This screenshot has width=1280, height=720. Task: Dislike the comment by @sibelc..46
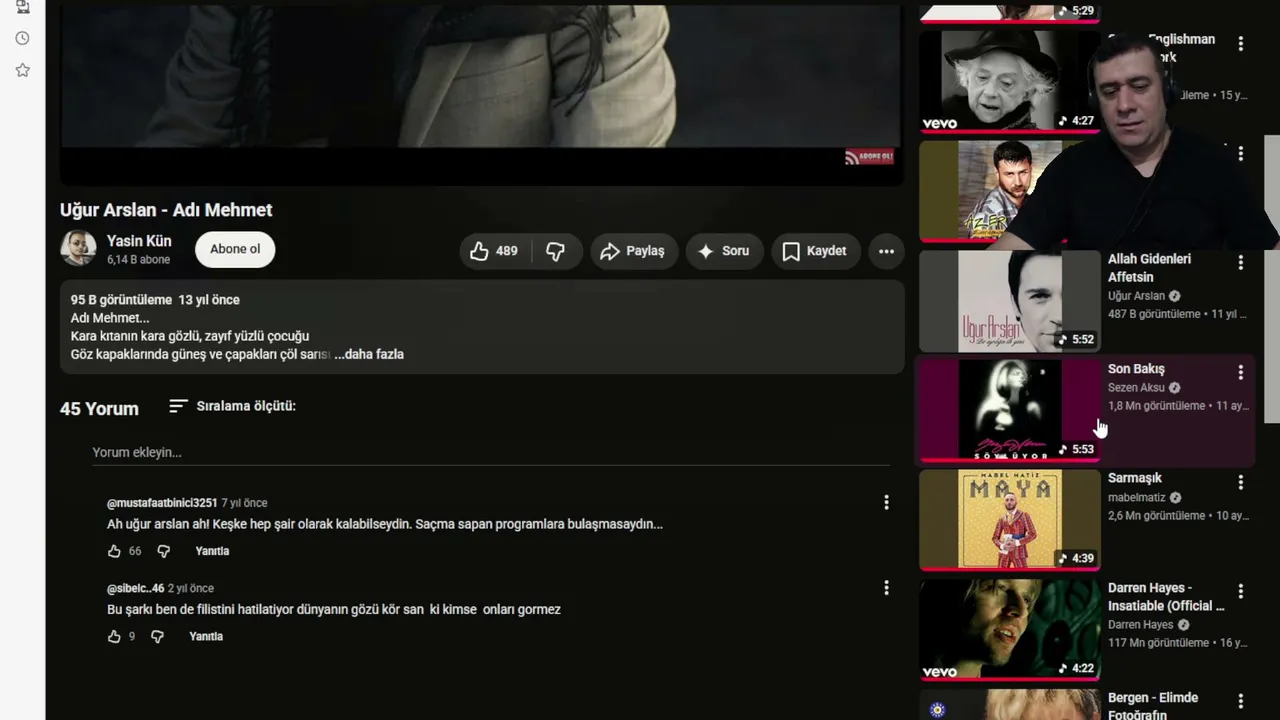point(157,636)
